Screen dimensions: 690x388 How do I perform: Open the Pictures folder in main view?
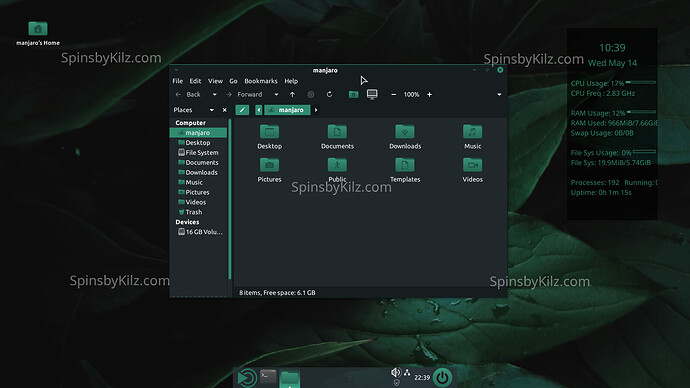(269, 170)
